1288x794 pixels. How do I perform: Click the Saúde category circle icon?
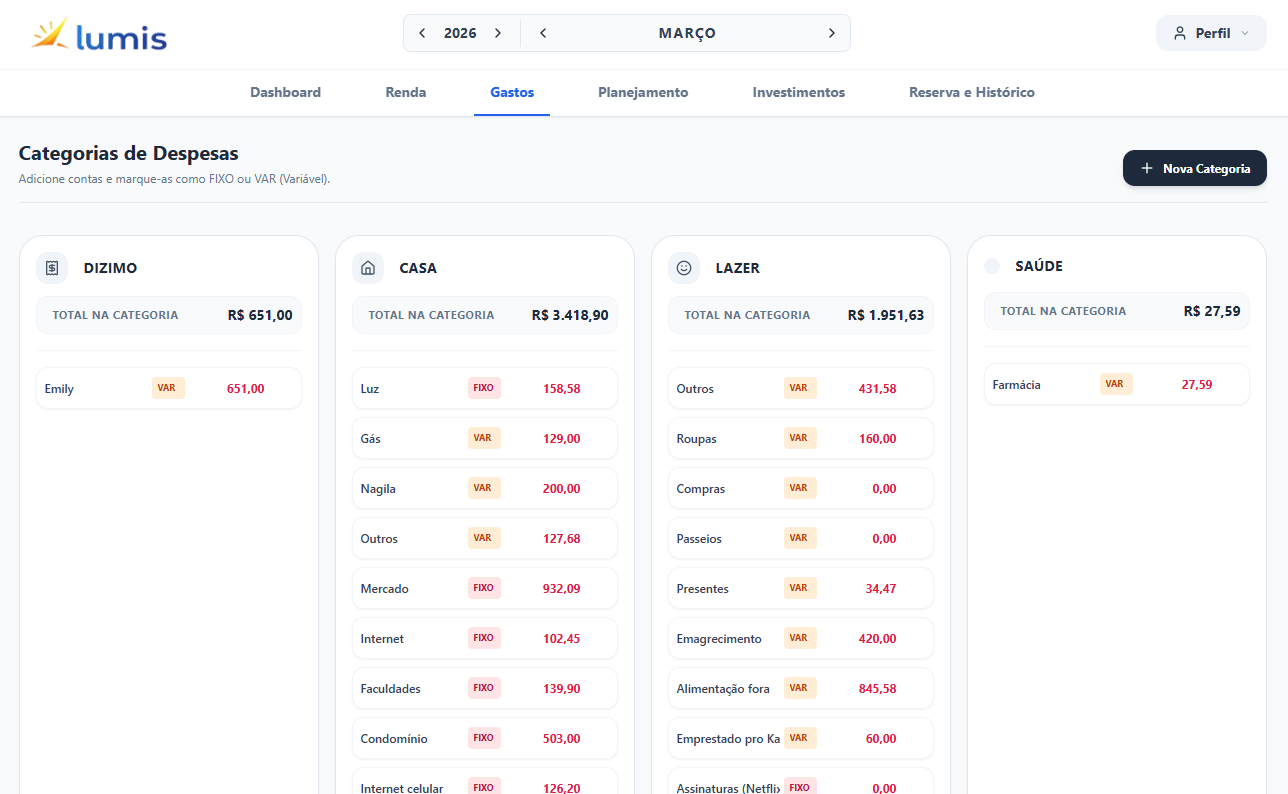tap(992, 266)
